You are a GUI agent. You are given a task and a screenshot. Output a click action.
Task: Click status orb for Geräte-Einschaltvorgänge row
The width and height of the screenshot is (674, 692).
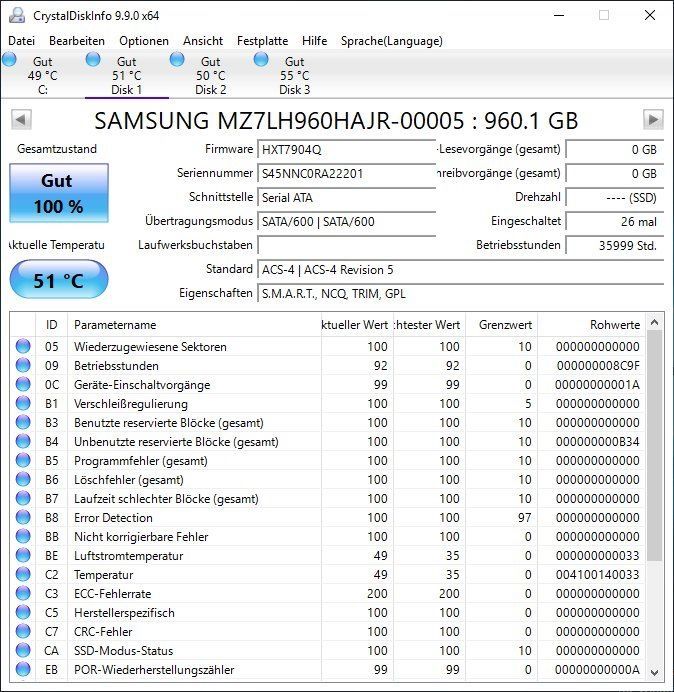[23, 384]
